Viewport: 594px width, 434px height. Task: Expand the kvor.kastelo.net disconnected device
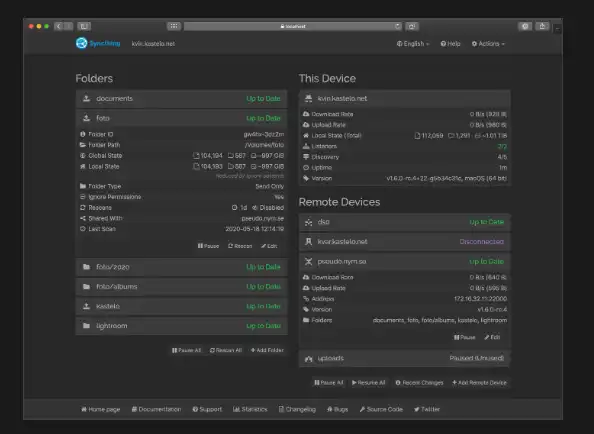pos(405,242)
